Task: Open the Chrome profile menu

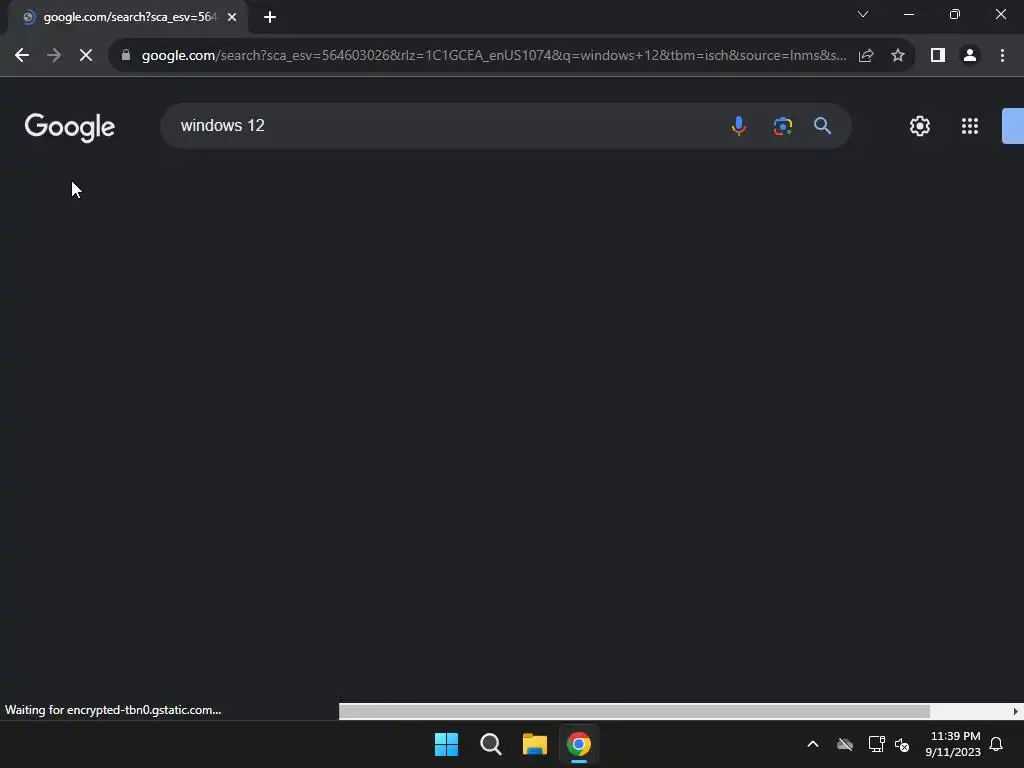Action: [x=970, y=56]
